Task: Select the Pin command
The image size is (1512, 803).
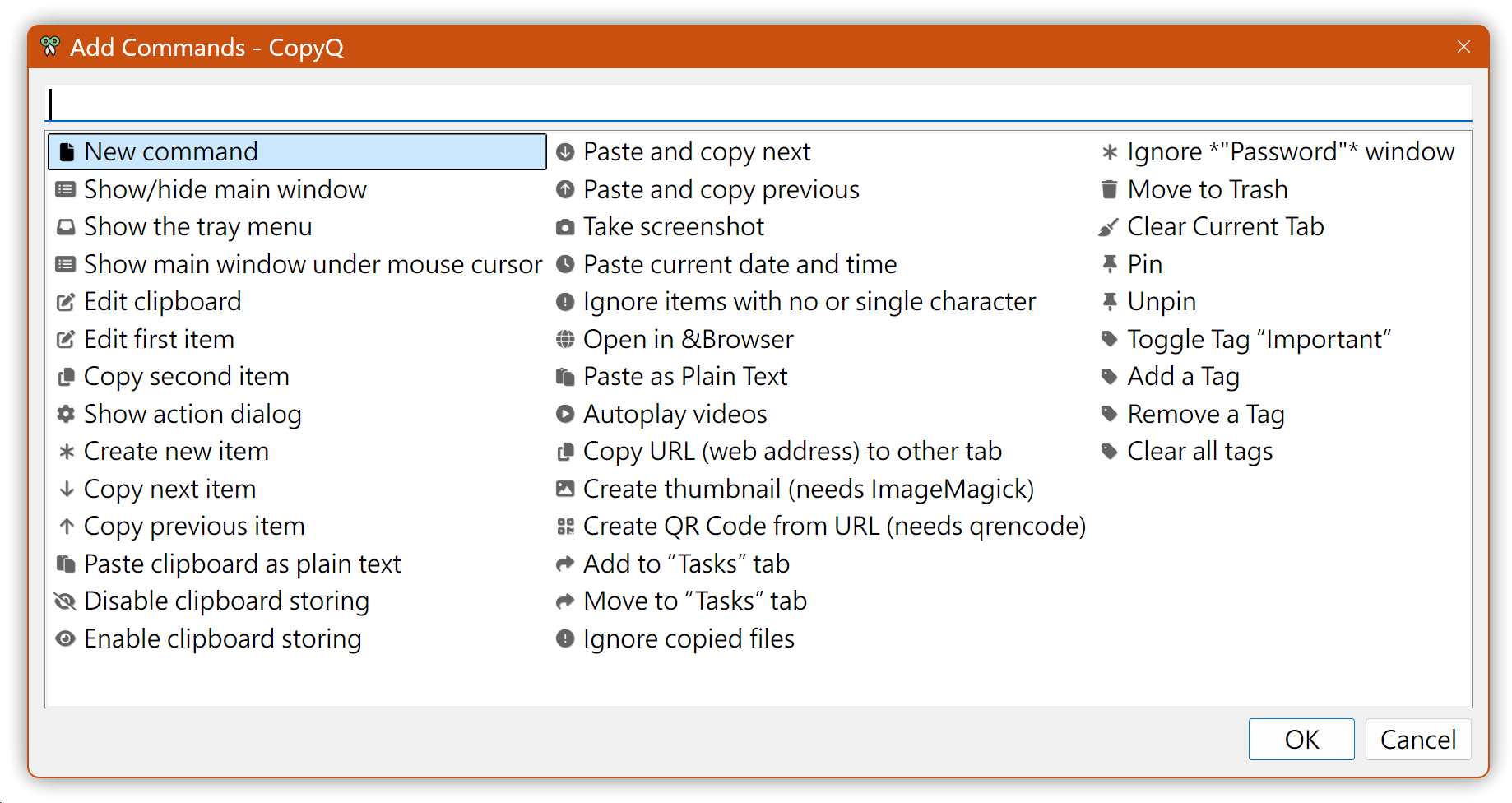Action: 1144,265
